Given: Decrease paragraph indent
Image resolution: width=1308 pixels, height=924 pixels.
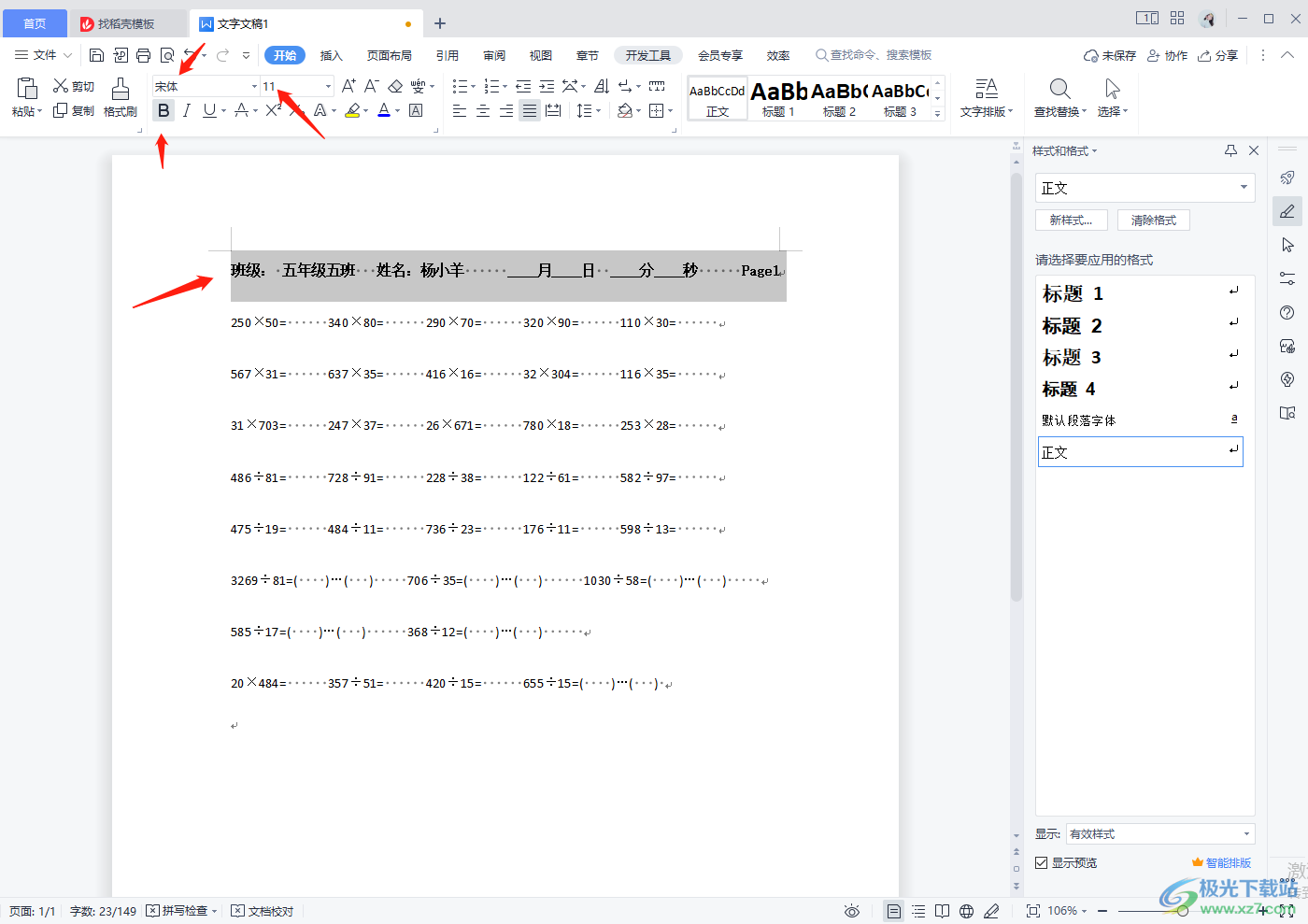Looking at the screenshot, I should point(523,86).
